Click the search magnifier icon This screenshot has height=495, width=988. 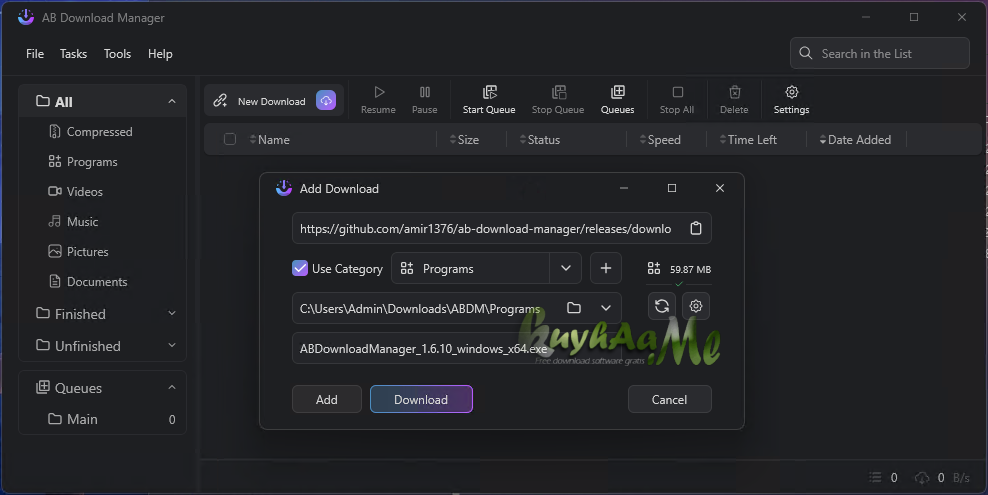point(805,53)
